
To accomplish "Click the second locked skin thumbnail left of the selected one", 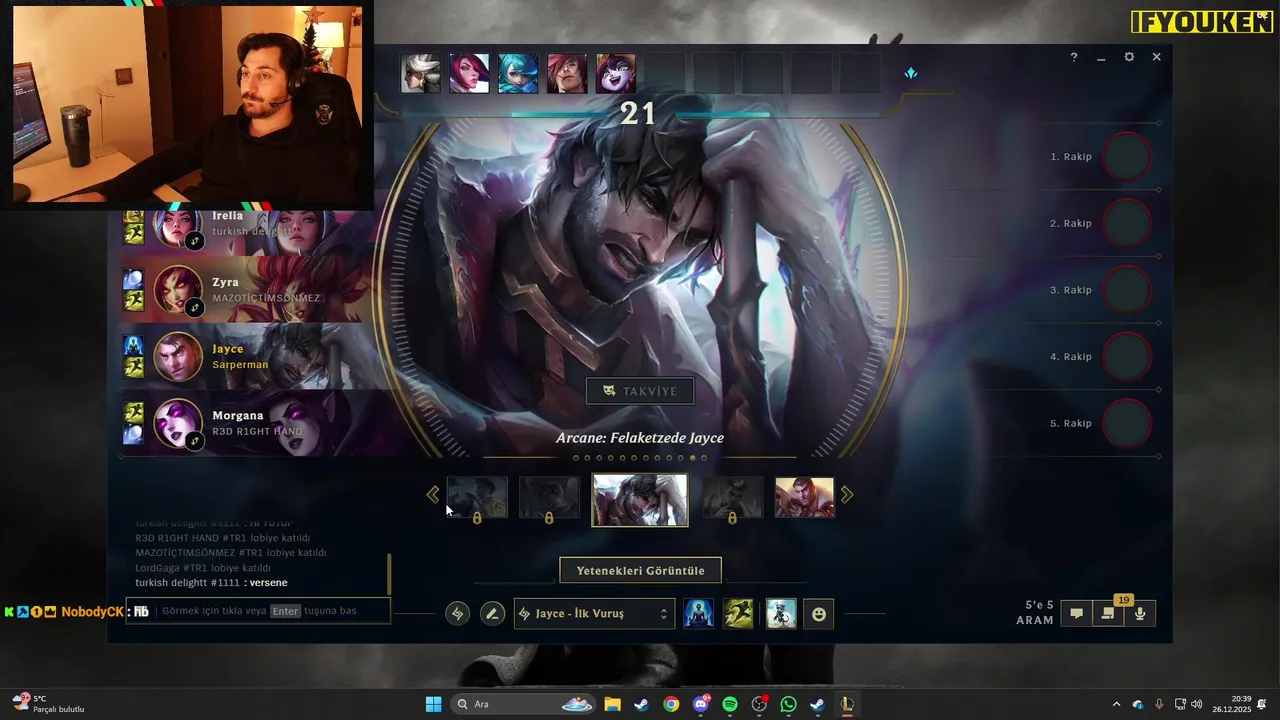I will (x=477, y=498).
